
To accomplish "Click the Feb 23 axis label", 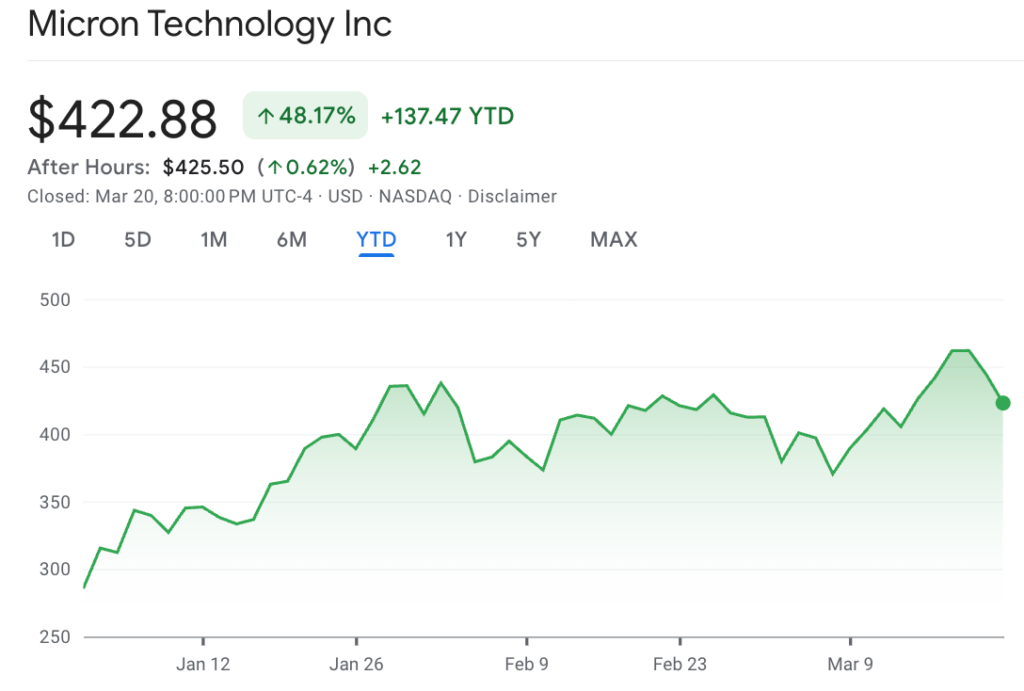I will point(680,664).
